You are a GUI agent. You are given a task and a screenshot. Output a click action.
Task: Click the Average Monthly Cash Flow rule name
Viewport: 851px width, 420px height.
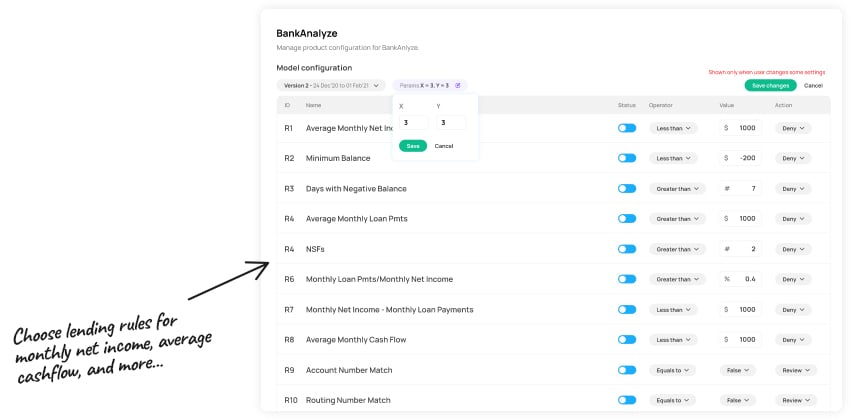pyautogui.click(x=356, y=340)
